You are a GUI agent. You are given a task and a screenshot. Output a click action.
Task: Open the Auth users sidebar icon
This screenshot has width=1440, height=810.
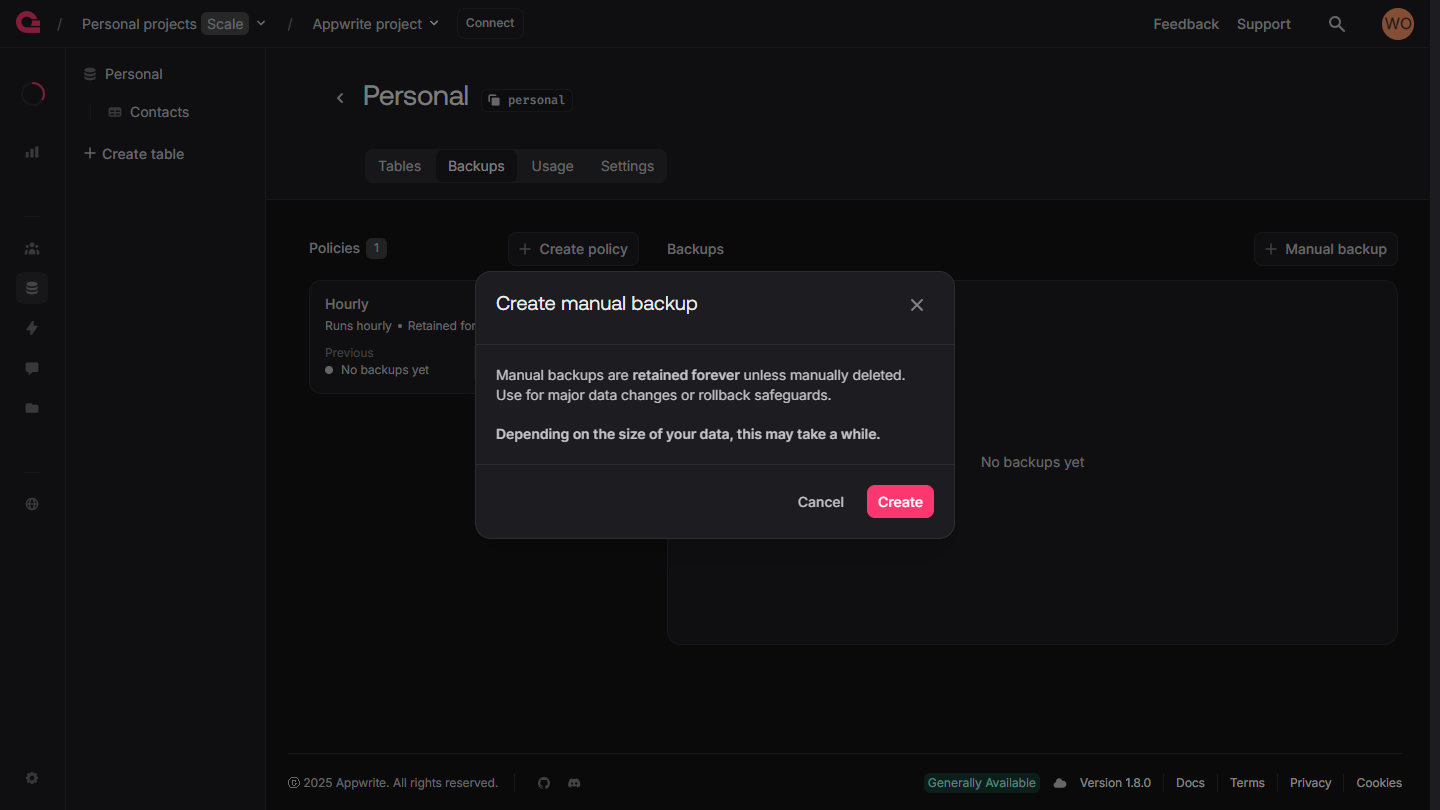[32, 249]
